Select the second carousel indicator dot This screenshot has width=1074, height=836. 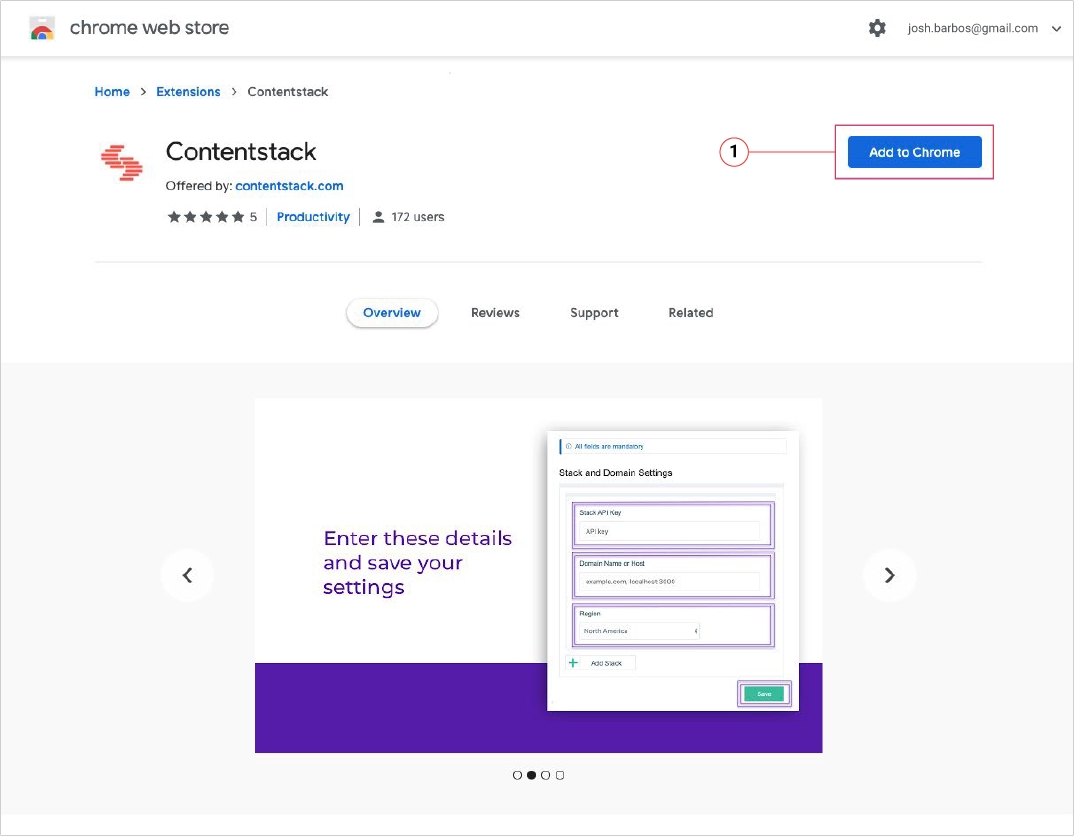532,775
